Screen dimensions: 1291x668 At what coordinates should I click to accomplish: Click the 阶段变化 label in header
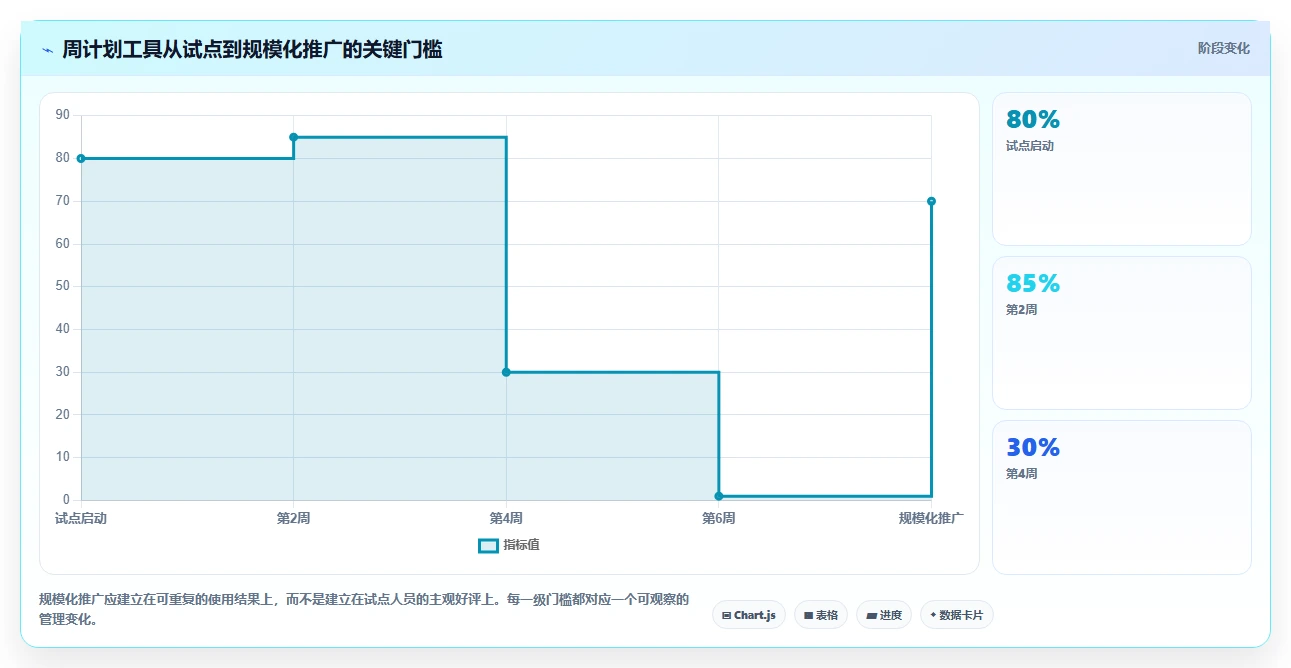pyautogui.click(x=1223, y=48)
